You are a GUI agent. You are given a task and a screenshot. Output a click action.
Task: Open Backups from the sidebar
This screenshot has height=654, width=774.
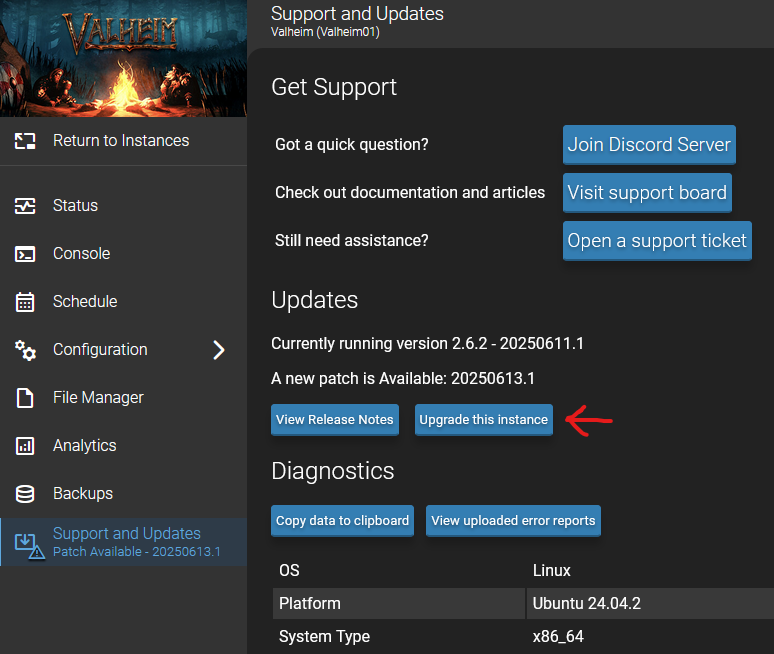tap(123, 493)
